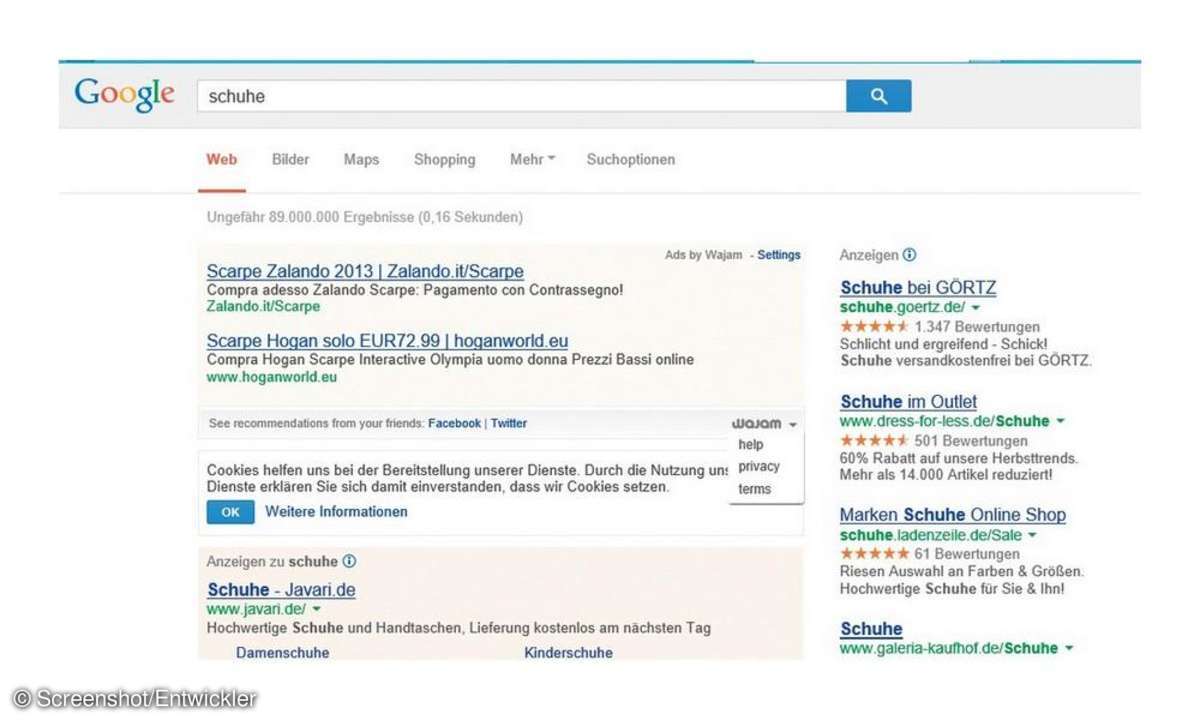Viewport: 1200px width, 720px height.
Task: Click the 1.347 Bewertungen rating text
Action: tap(977, 327)
